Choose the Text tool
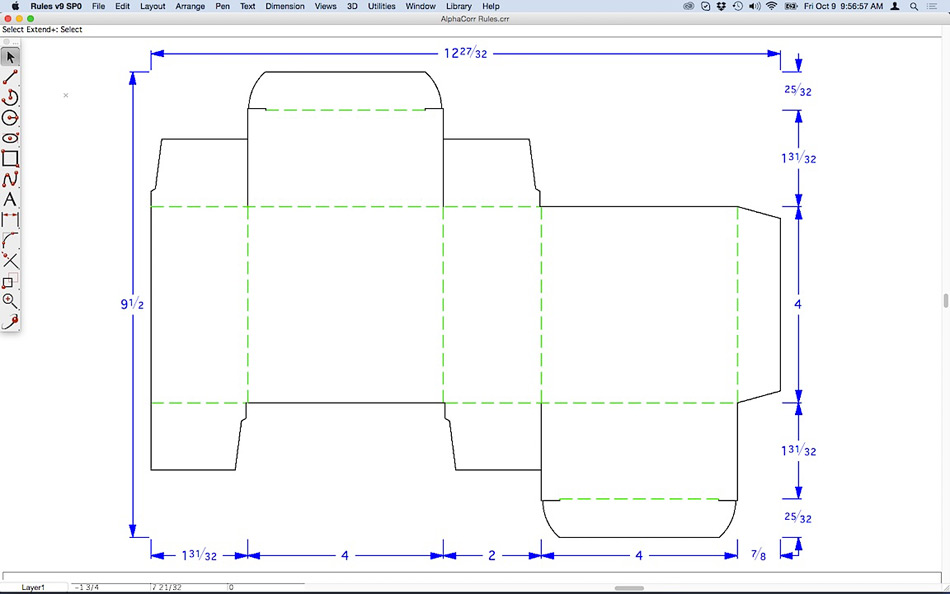950x594 pixels. [x=10, y=199]
